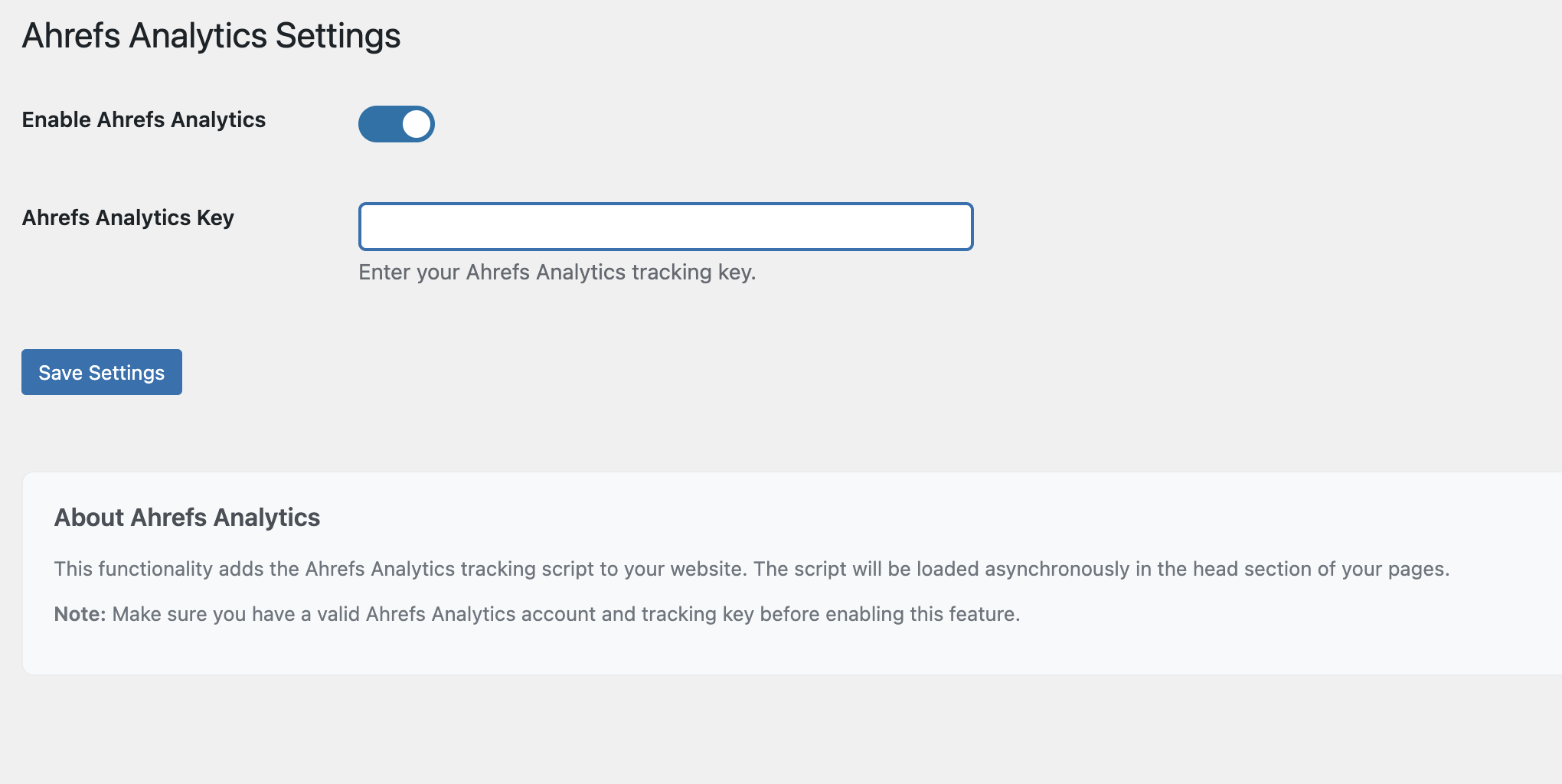
Task: Click the "About Ahrefs Analytics" heading
Action: [187, 518]
